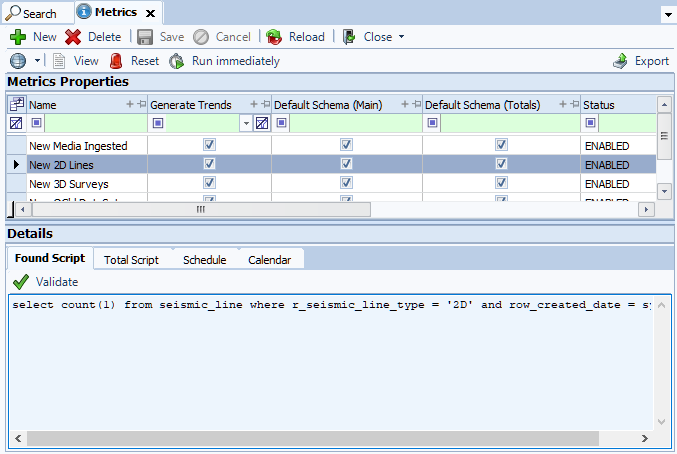Click the column chooser icon beside Name
677x454 pixels.
pyautogui.click(x=16, y=104)
